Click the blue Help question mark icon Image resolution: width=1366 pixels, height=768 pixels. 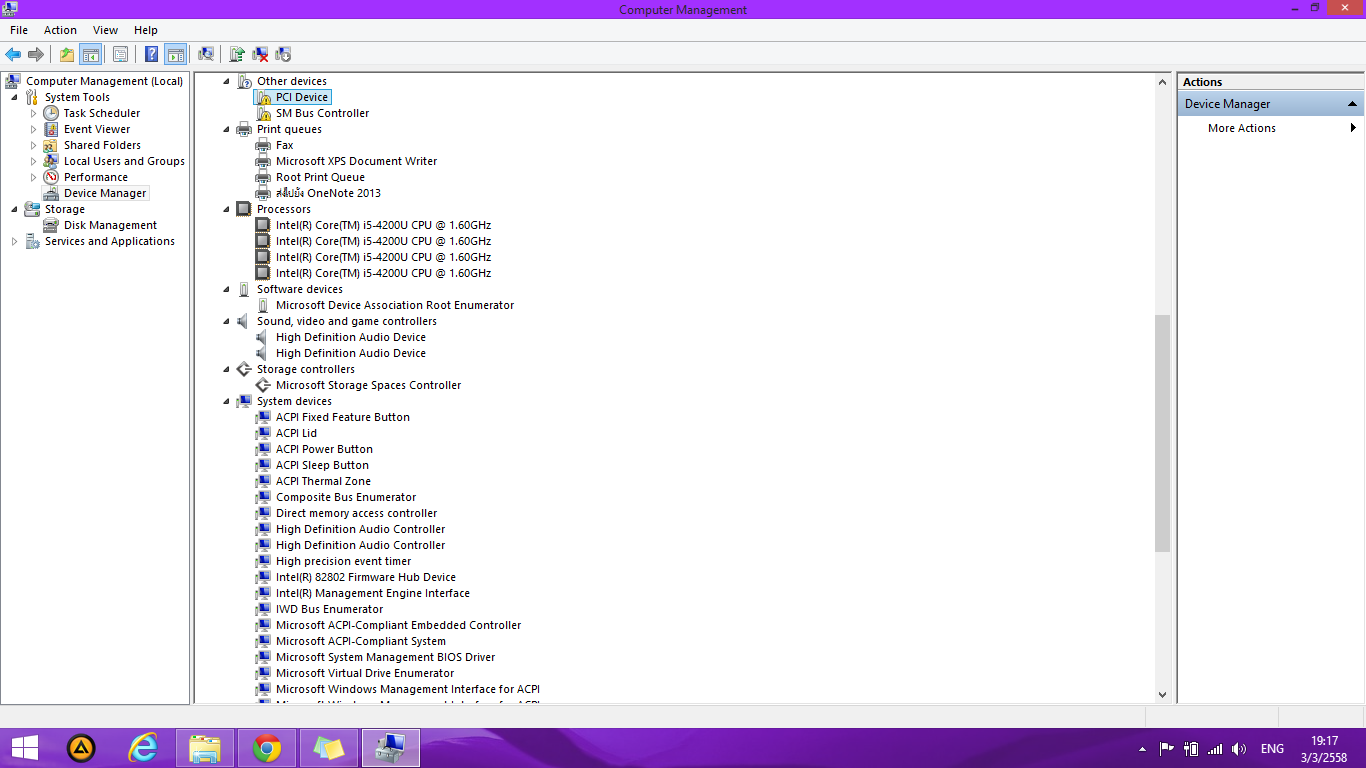(x=152, y=54)
